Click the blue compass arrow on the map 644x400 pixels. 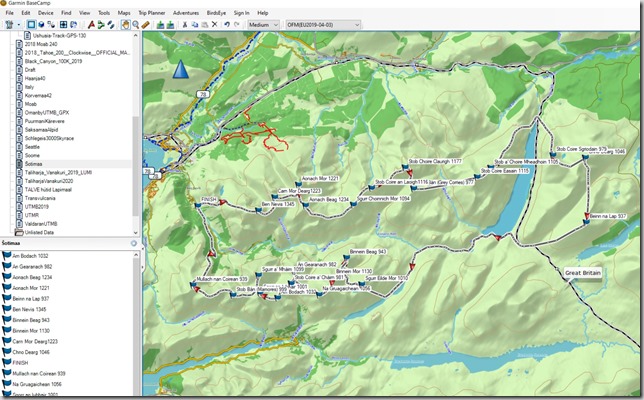(181, 69)
